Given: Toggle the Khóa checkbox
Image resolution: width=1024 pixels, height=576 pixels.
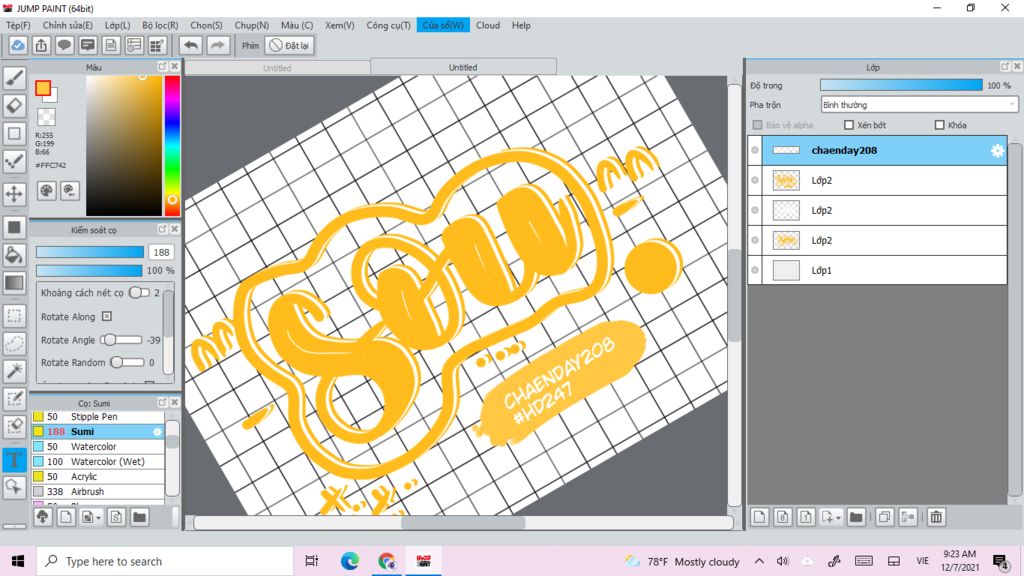Looking at the screenshot, I should [940, 125].
